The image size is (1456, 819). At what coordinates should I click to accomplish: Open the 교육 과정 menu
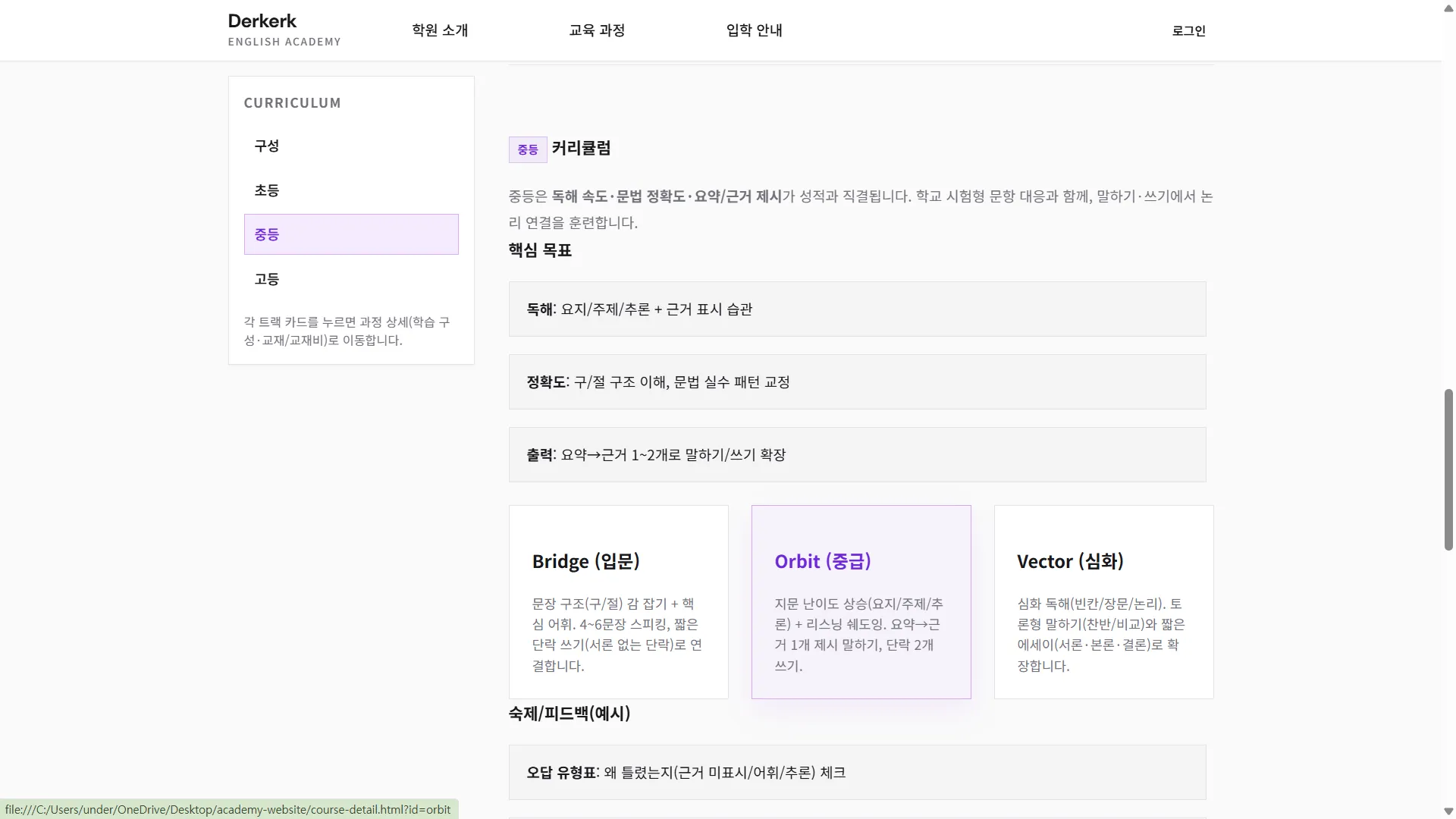tap(597, 30)
